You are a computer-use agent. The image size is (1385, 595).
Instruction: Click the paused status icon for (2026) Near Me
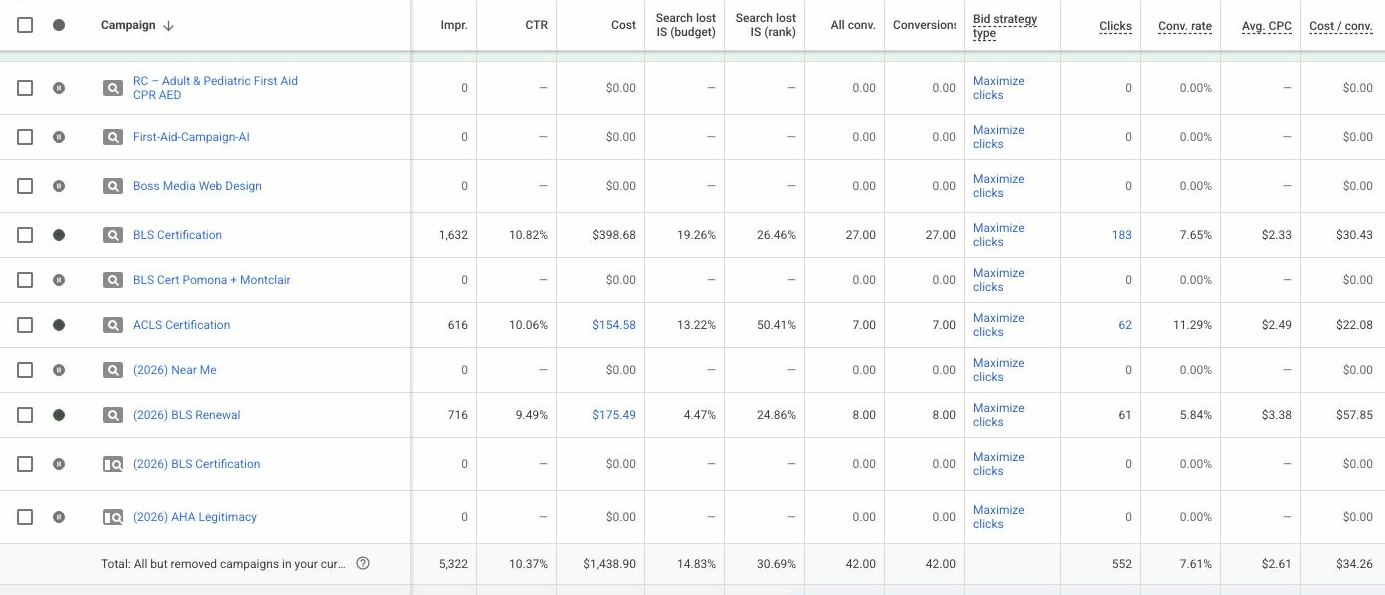coord(59,370)
